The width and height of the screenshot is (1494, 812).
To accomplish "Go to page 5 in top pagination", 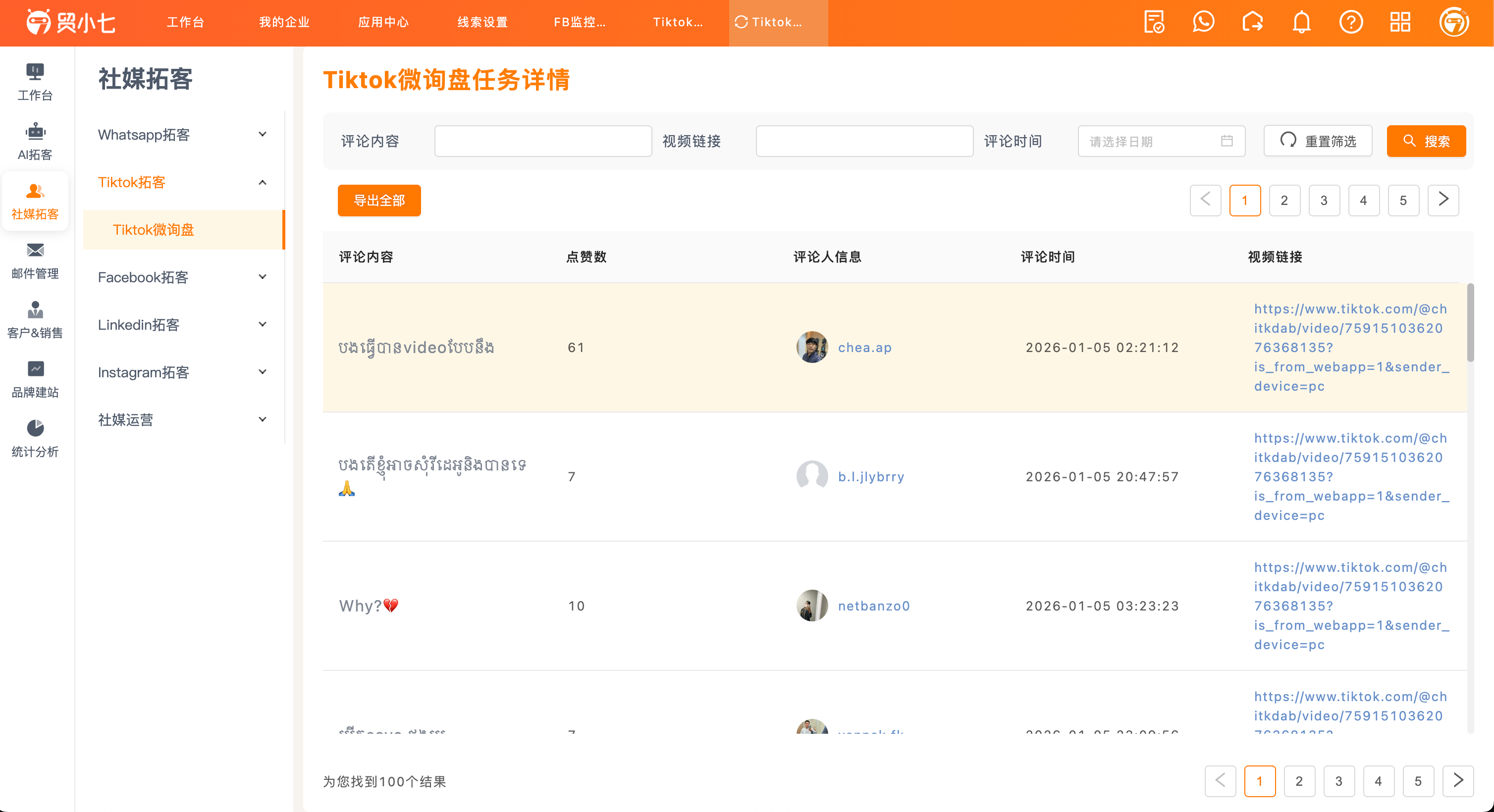I will 1403,201.
